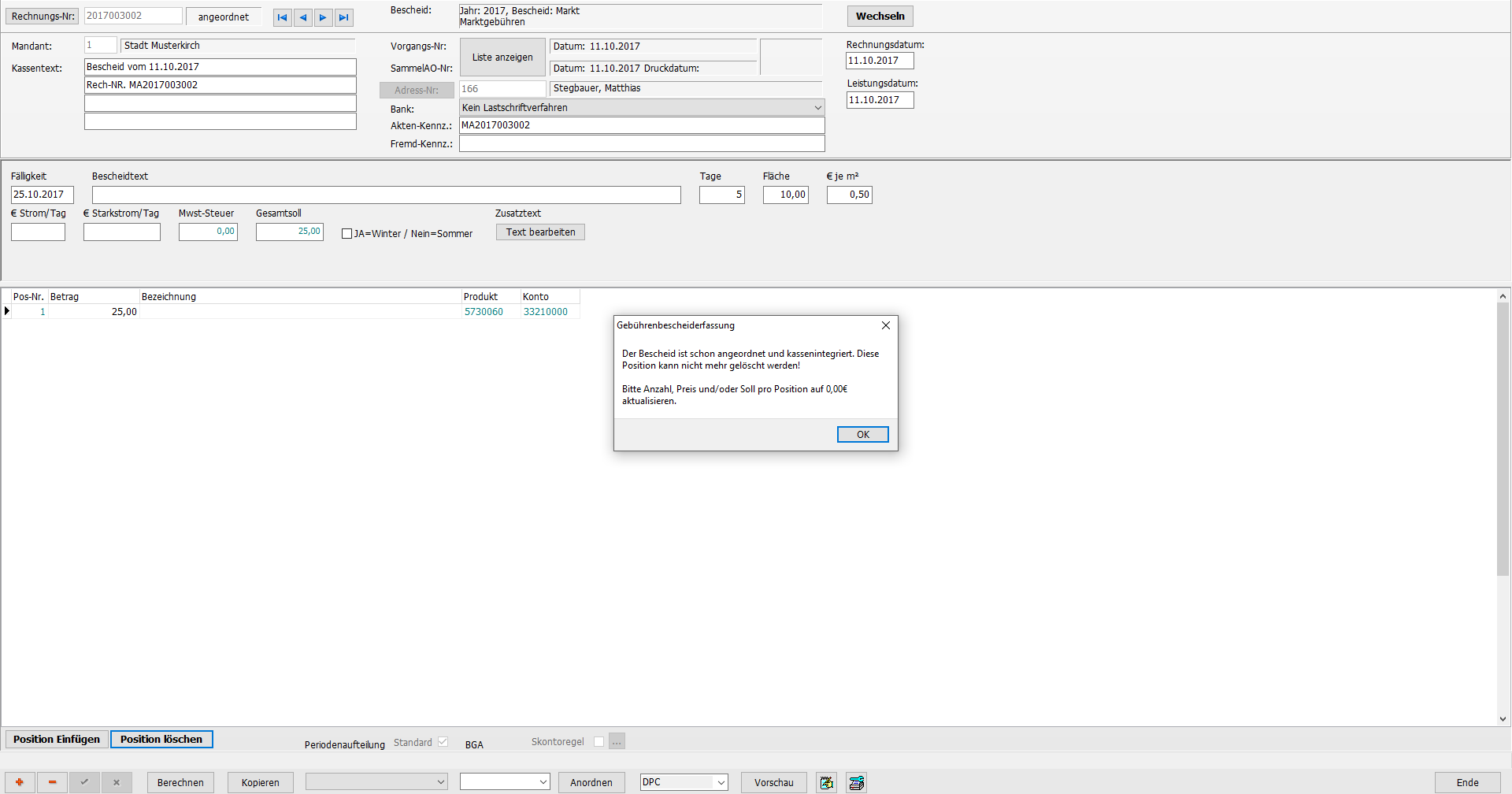Click the Fläche field showing 10,00

(x=786, y=195)
